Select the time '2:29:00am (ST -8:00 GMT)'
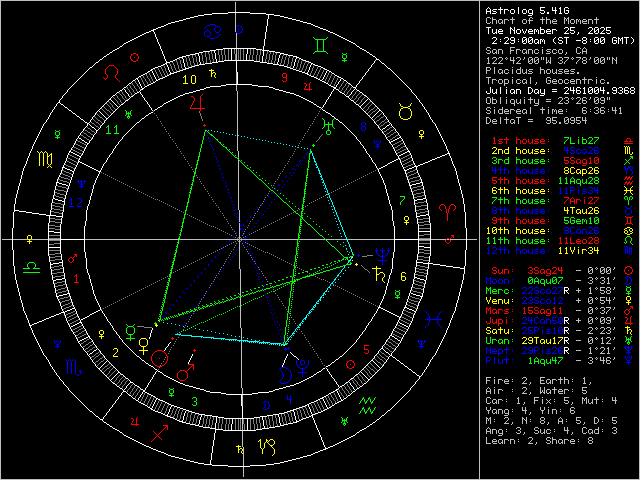 (563, 41)
